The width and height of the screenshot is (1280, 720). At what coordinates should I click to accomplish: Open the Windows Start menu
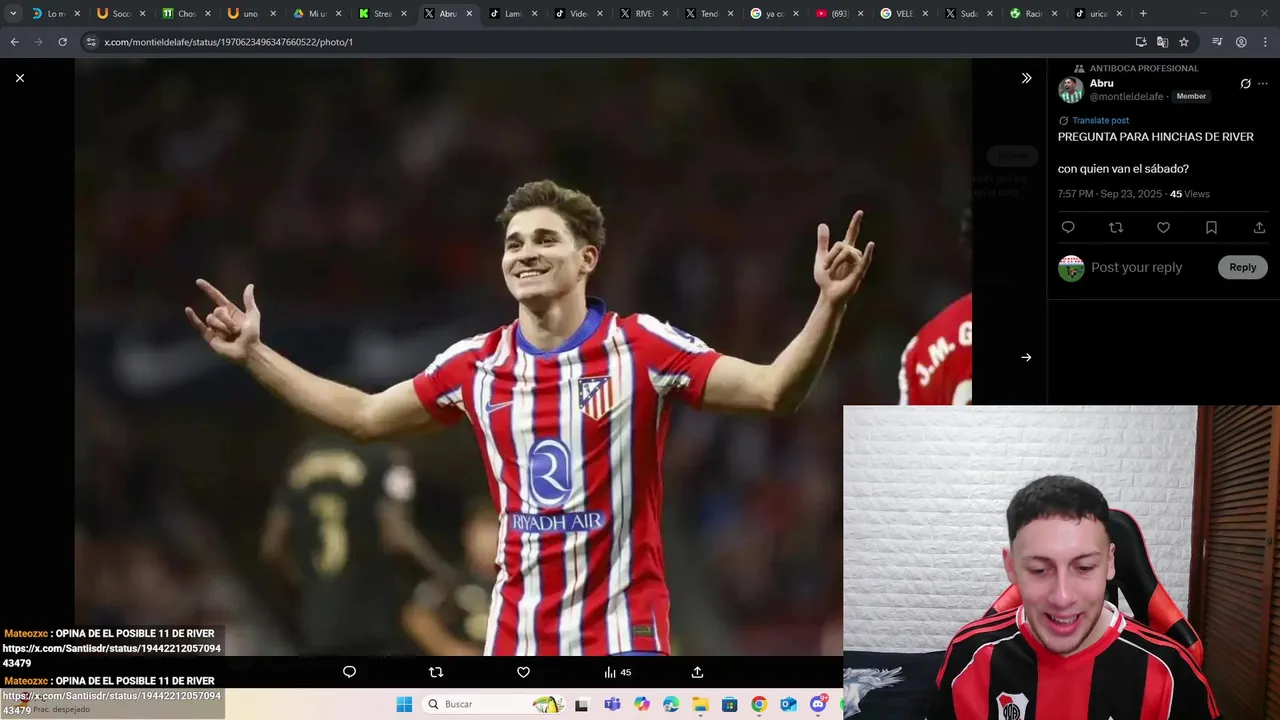point(404,704)
